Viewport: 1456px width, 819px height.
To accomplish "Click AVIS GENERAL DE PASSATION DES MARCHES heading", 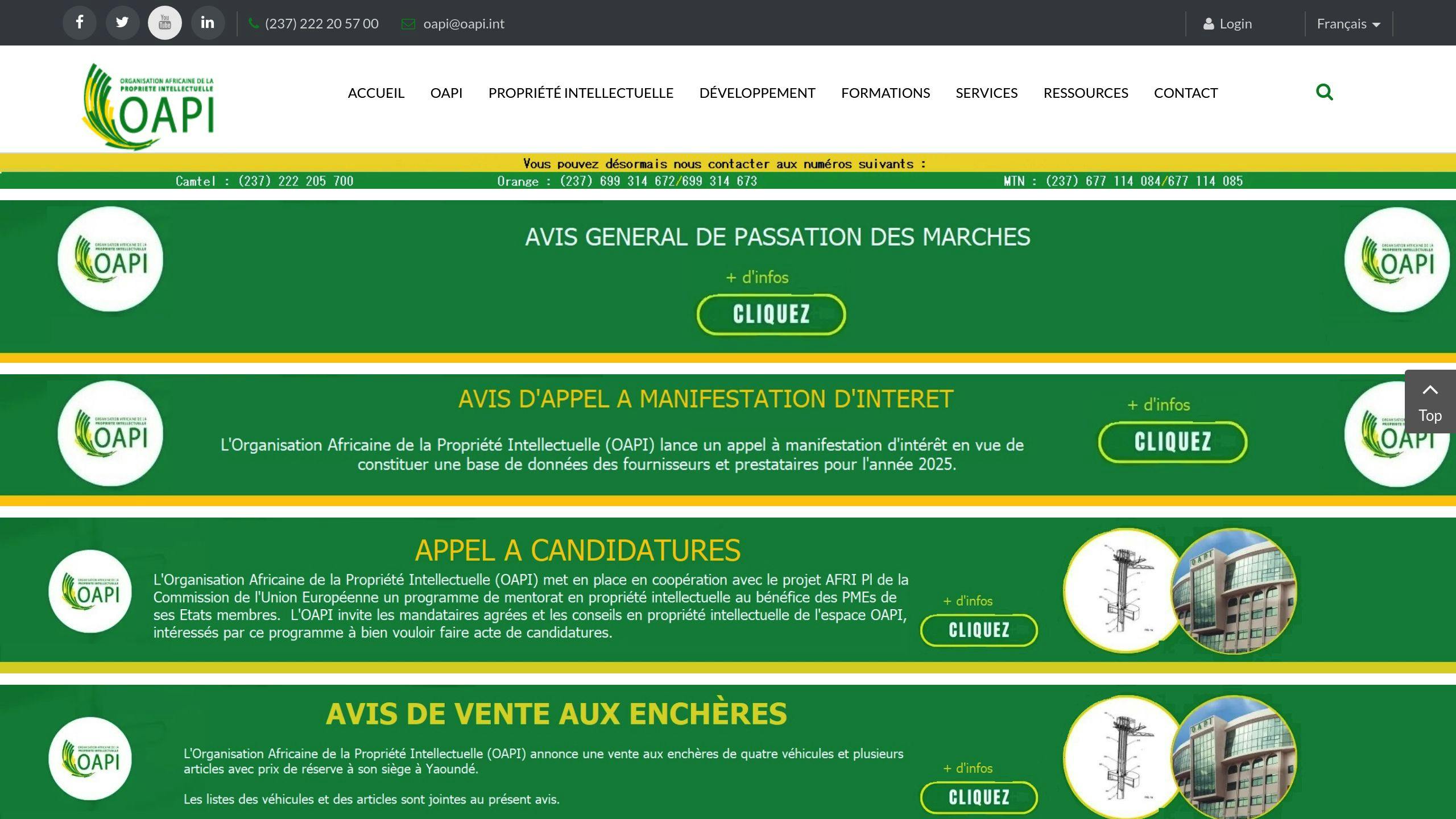I will 777,237.
